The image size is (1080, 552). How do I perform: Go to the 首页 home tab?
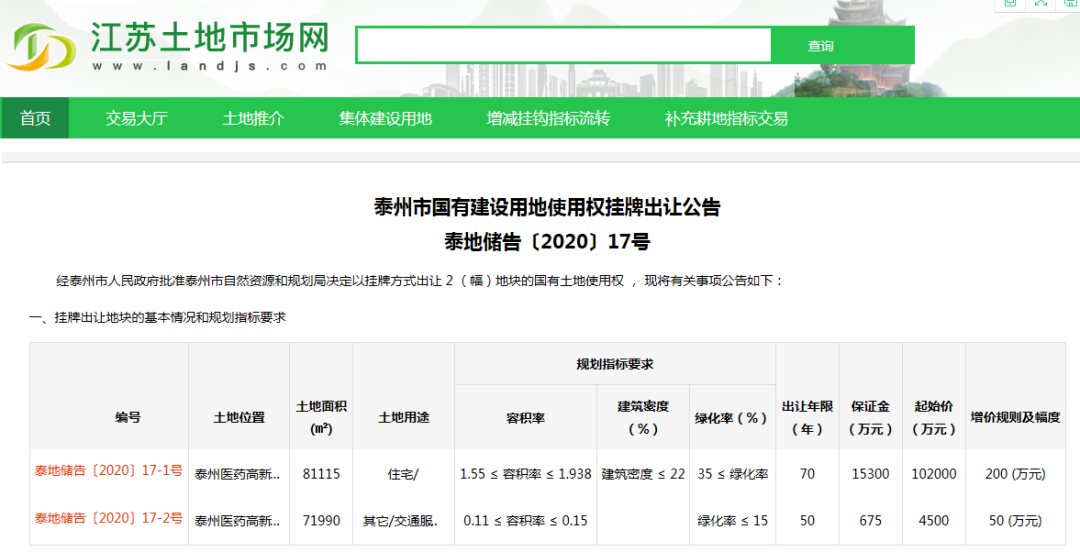click(x=35, y=118)
